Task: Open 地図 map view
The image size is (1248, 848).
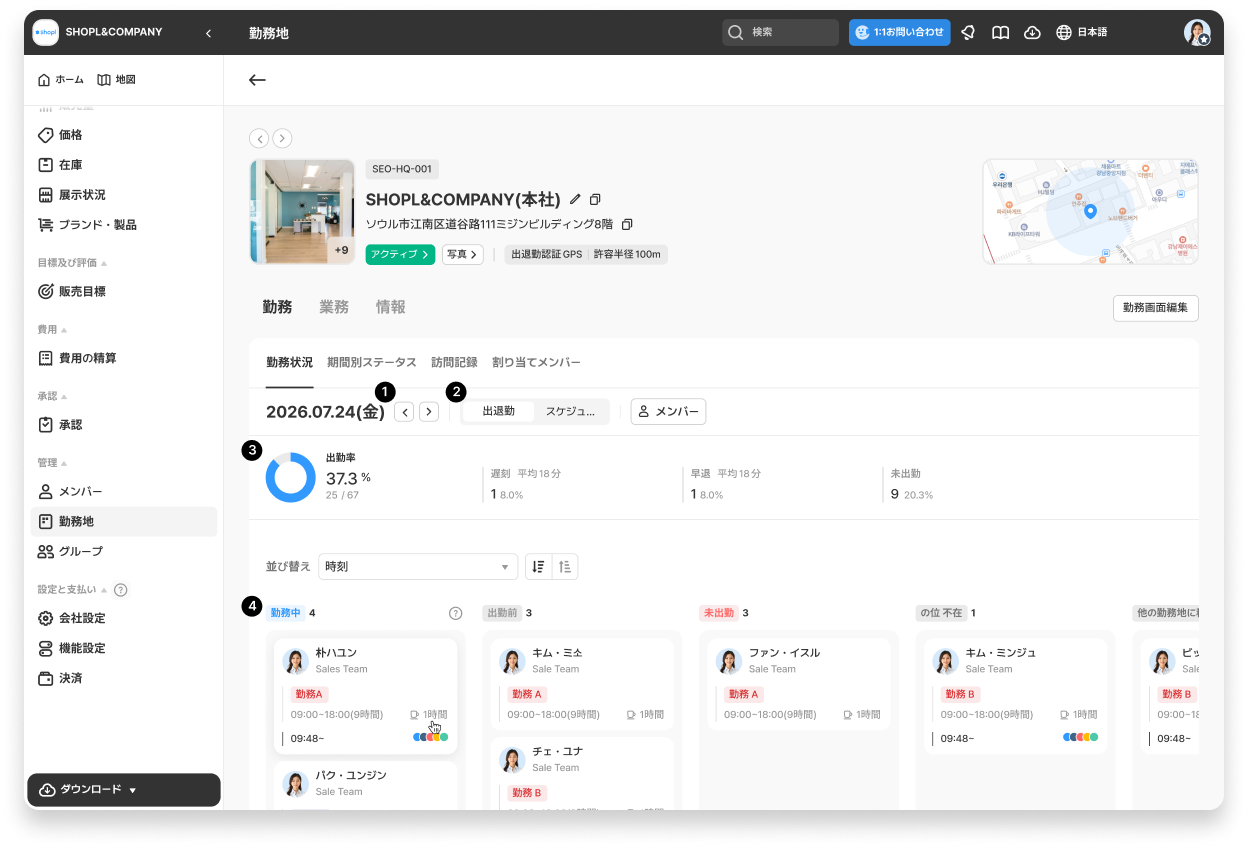Action: (x=116, y=79)
